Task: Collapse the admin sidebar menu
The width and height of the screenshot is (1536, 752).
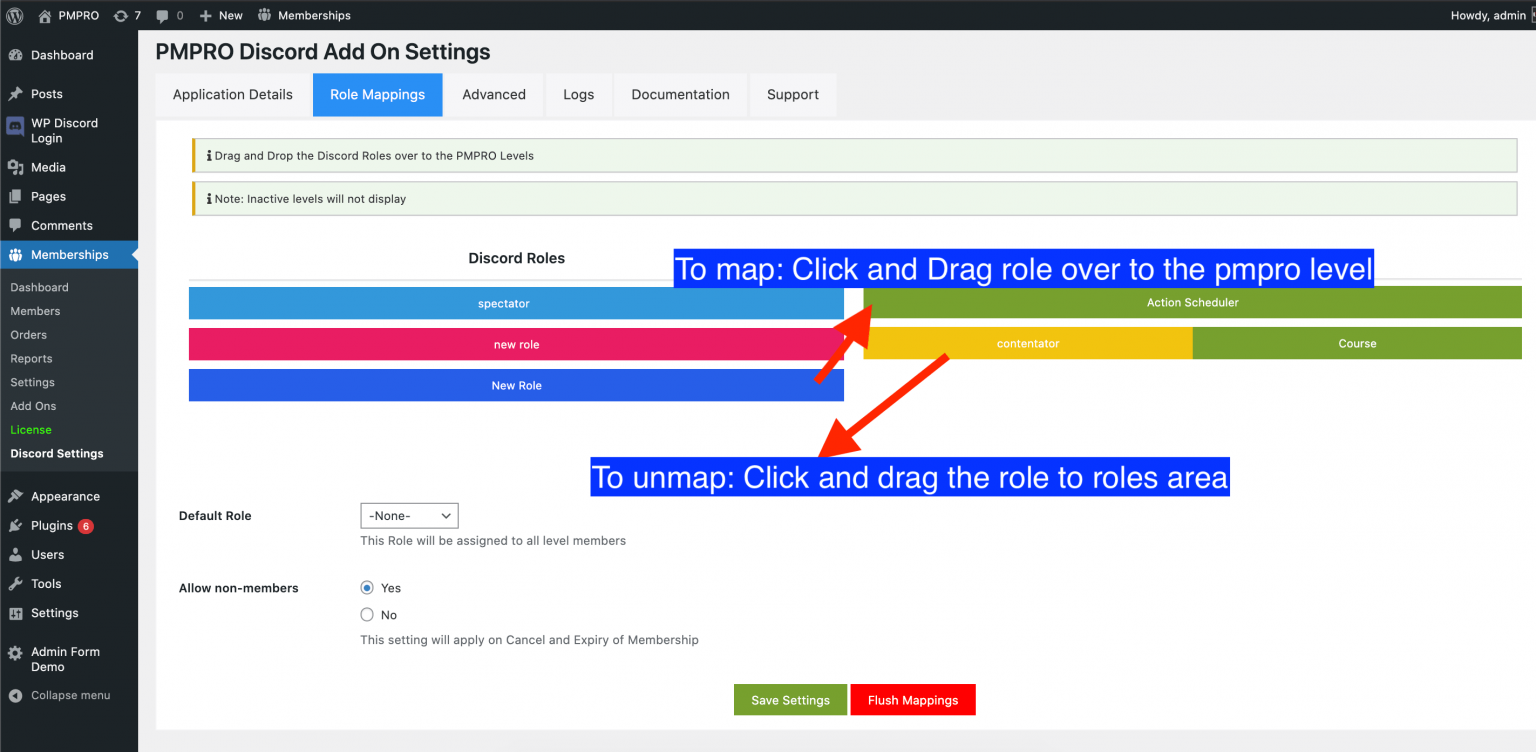Action: point(60,695)
